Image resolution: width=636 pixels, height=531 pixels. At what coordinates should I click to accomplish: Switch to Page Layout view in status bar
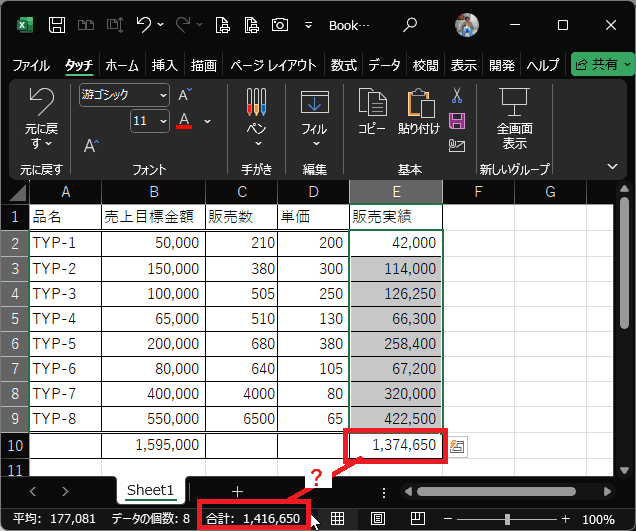pos(378,519)
